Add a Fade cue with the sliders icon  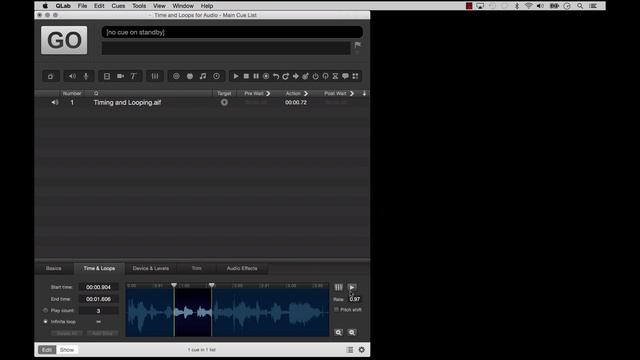pyautogui.click(x=155, y=76)
